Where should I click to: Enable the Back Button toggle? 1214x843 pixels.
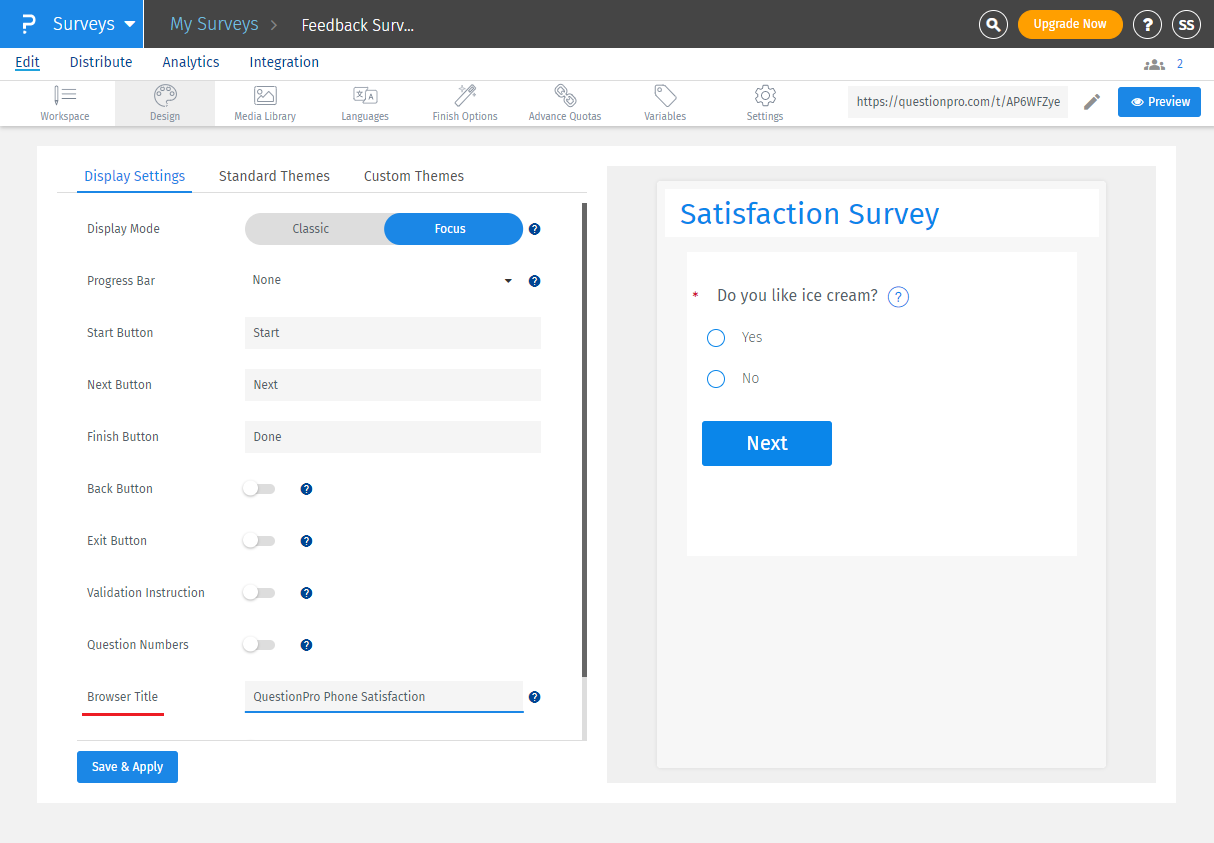(x=259, y=489)
